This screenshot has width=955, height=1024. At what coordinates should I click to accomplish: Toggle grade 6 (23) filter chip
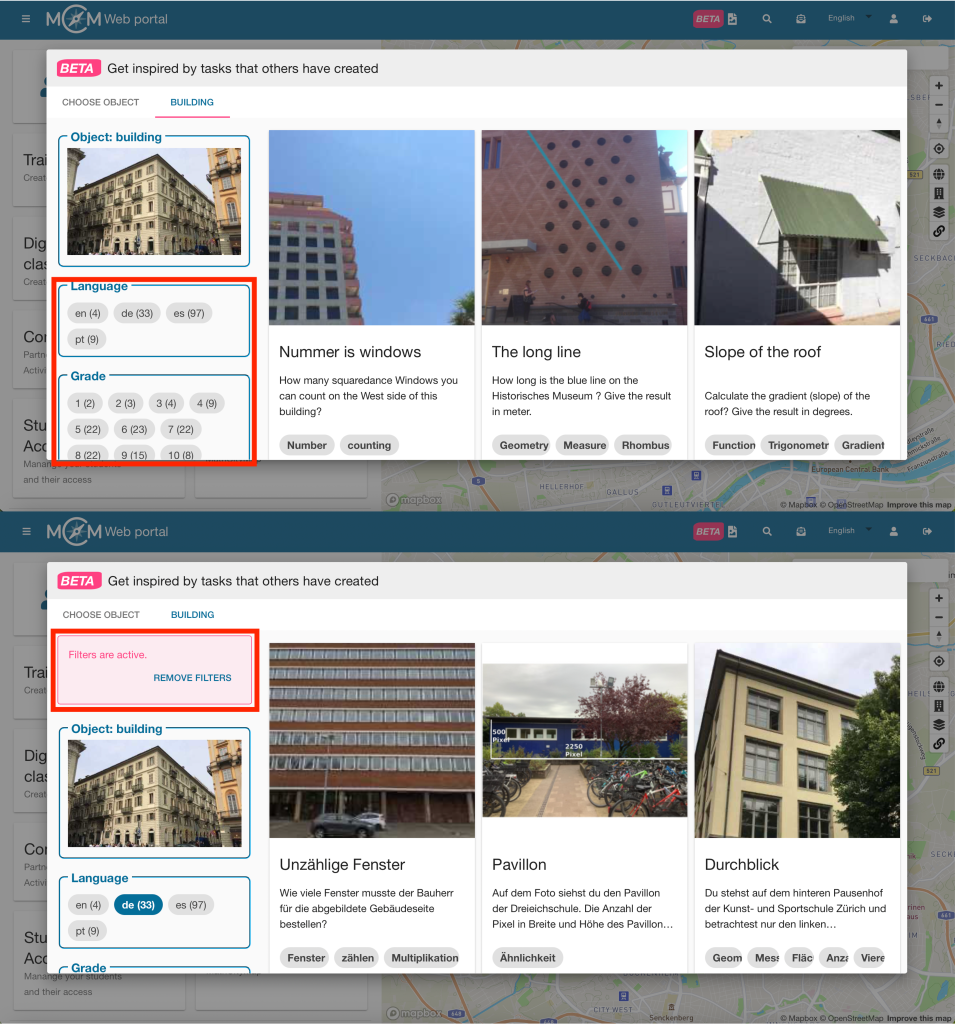[x=134, y=429]
